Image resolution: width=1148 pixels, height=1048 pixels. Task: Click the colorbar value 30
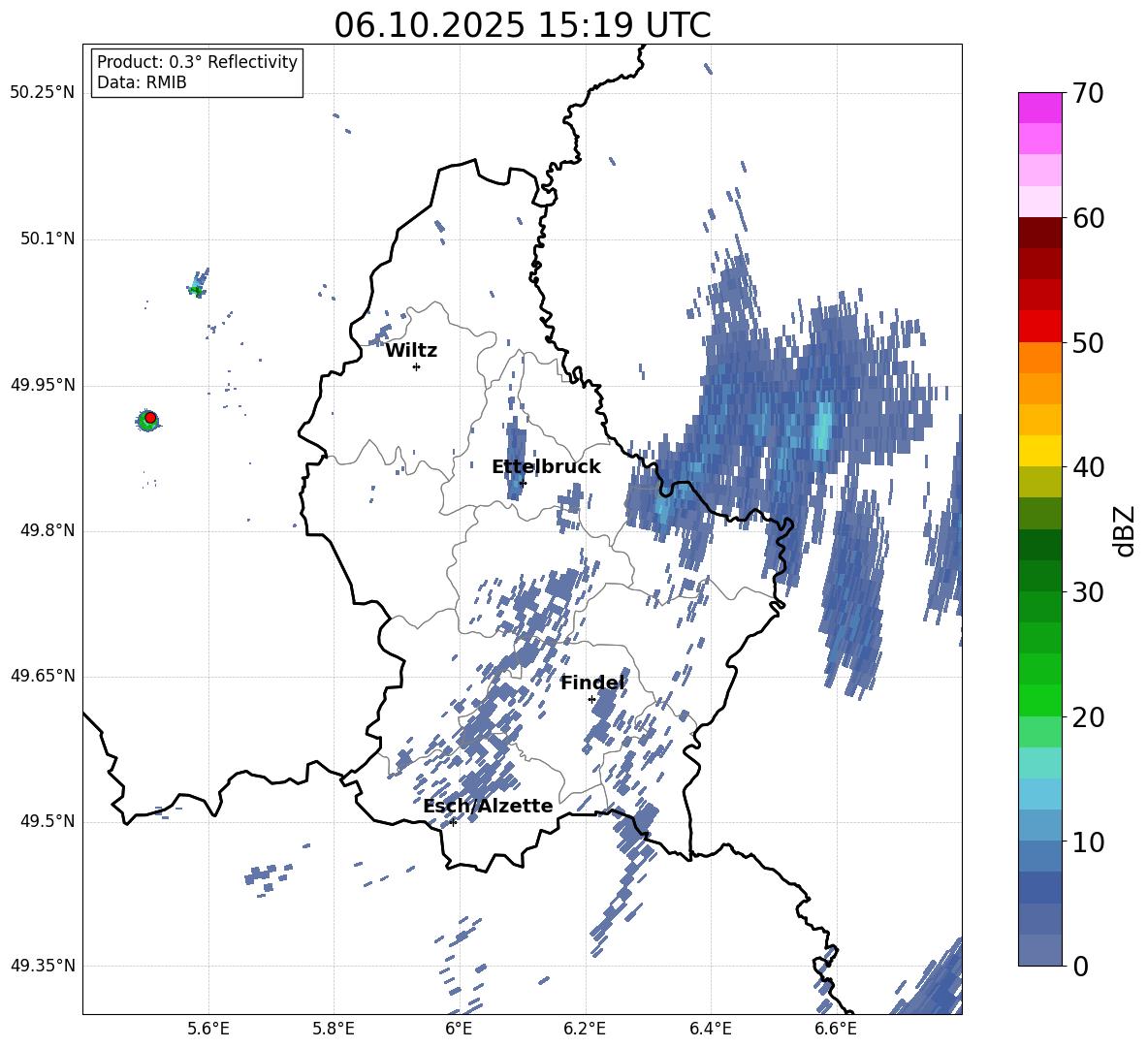[x=1088, y=592]
